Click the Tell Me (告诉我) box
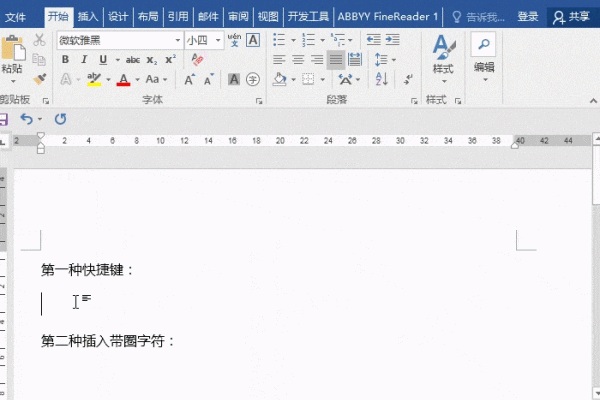 [478, 17]
